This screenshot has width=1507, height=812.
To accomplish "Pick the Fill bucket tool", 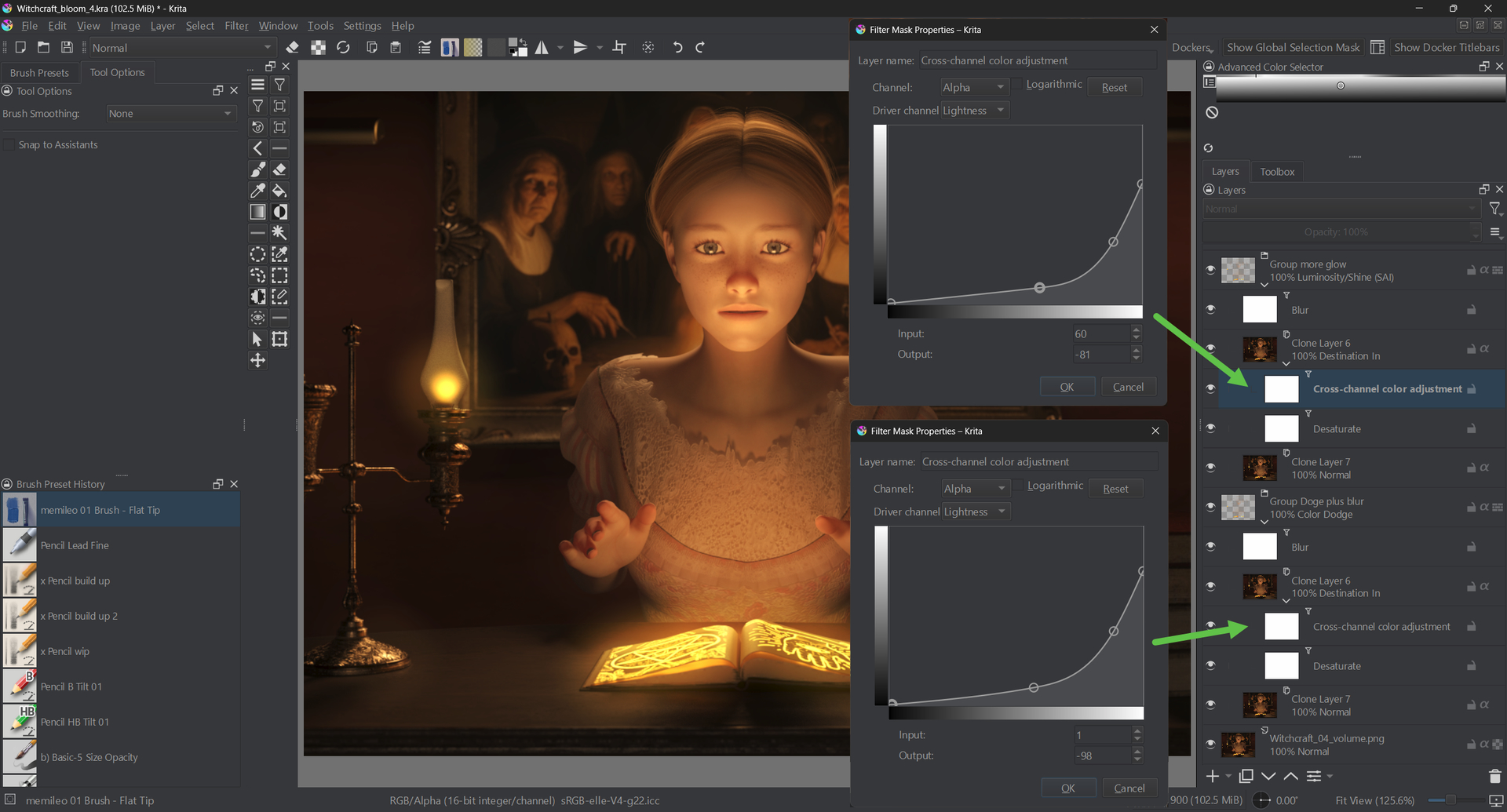I will [279, 191].
